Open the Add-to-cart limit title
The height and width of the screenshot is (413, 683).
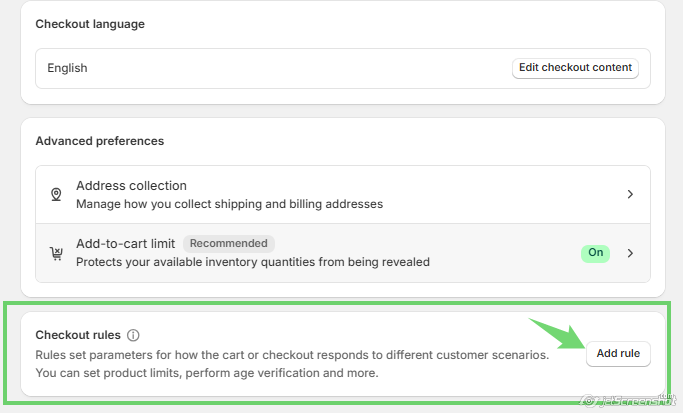126,243
